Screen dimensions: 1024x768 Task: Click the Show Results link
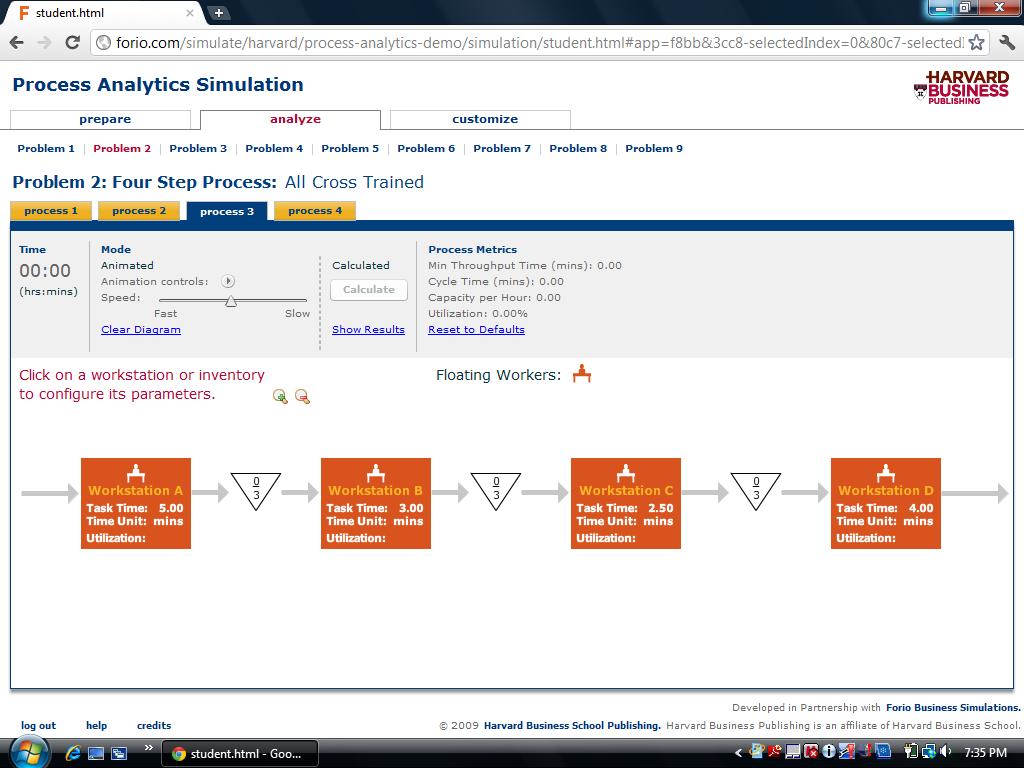click(x=368, y=330)
